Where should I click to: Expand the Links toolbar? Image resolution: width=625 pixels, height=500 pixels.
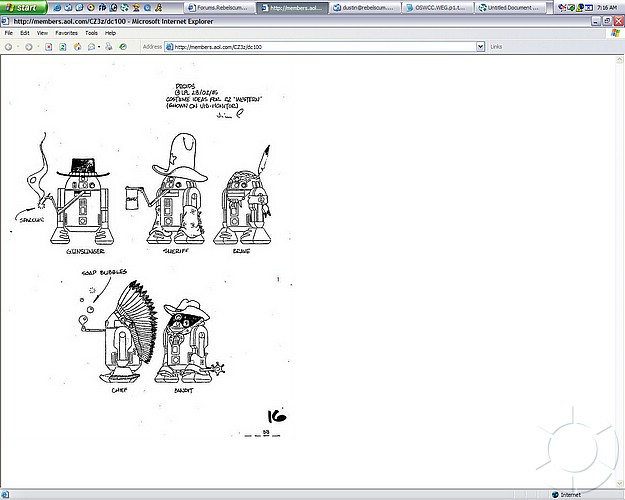[496, 47]
